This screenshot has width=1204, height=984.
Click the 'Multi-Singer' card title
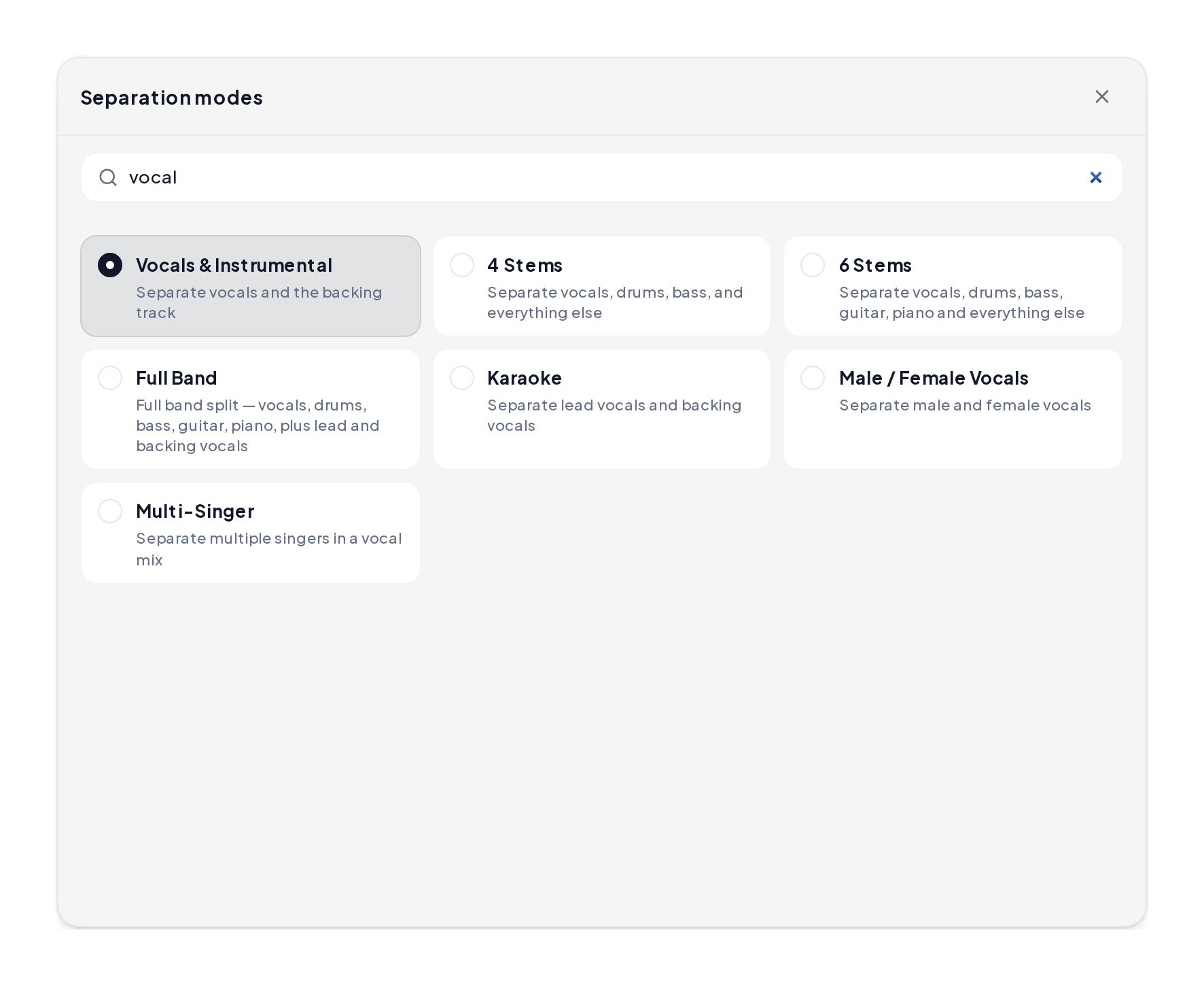point(195,511)
